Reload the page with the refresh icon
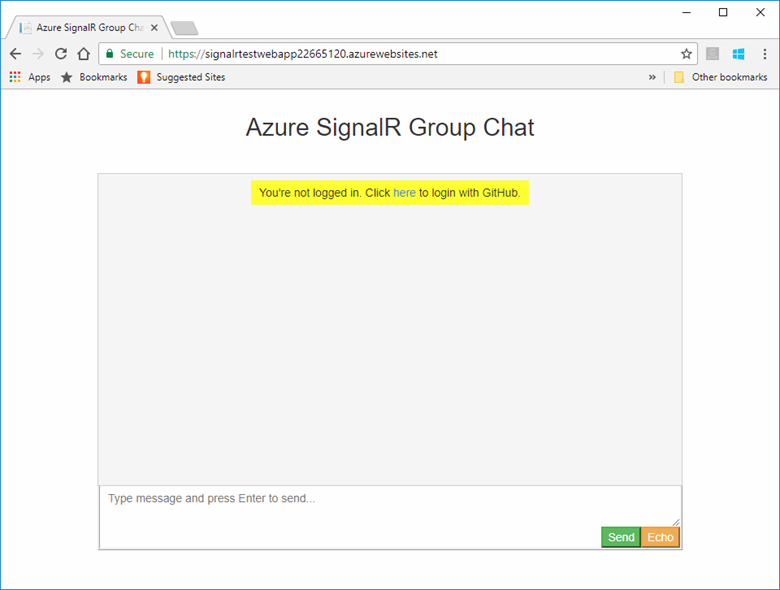Screen dimensions: 780x590 point(61,54)
